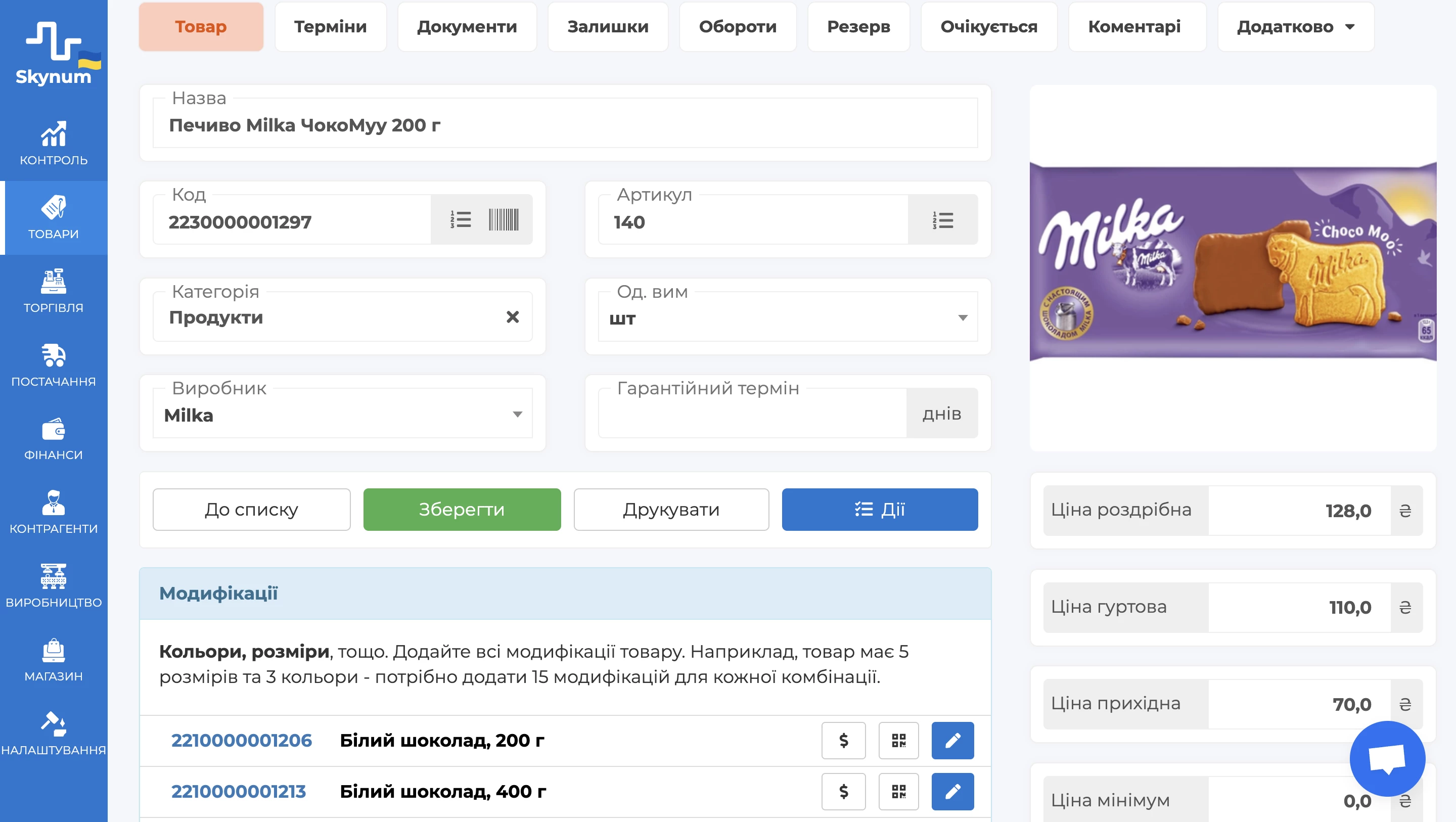Screen dimensions: 1456x822
Task: Open the Торгівля sidebar section
Action: [54, 291]
